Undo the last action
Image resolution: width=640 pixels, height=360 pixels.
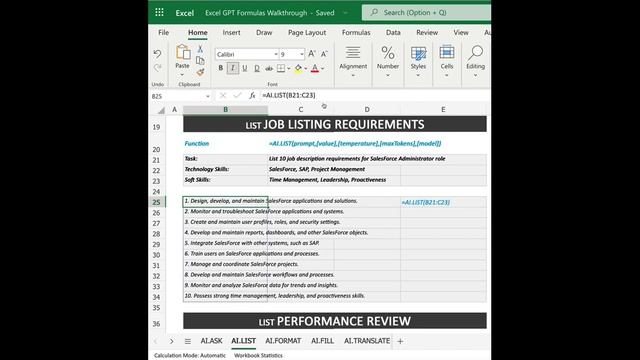157,53
